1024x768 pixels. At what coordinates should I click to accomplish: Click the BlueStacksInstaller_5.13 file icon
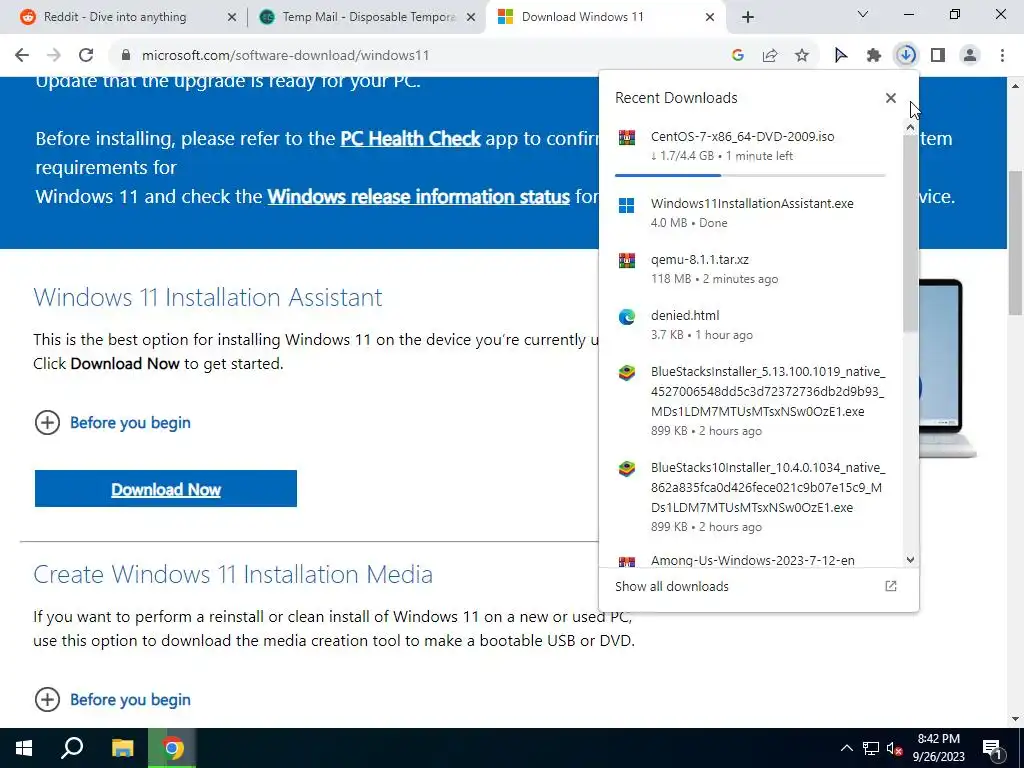[627, 373]
